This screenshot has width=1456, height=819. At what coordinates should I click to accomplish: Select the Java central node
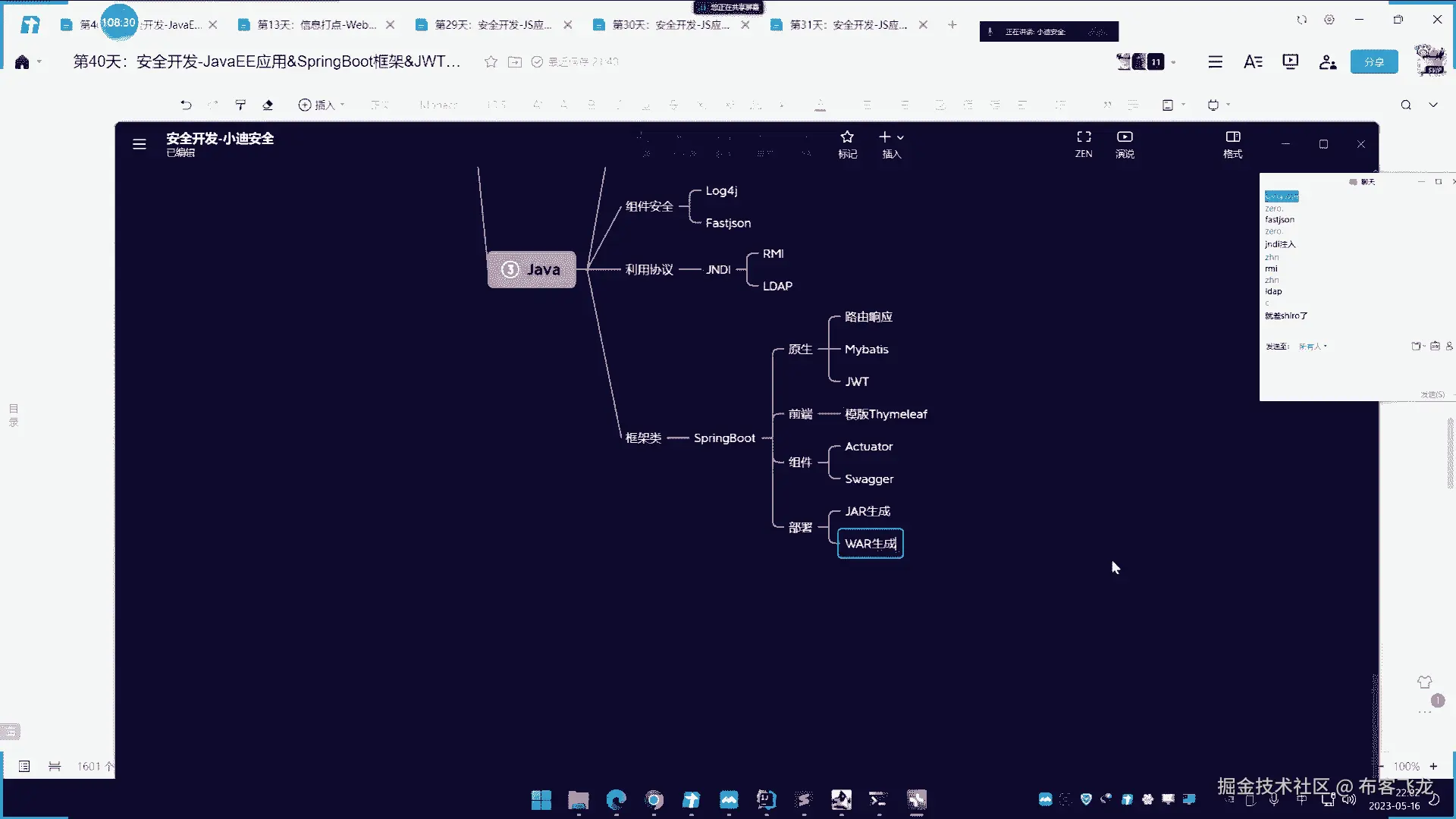pyautogui.click(x=532, y=269)
